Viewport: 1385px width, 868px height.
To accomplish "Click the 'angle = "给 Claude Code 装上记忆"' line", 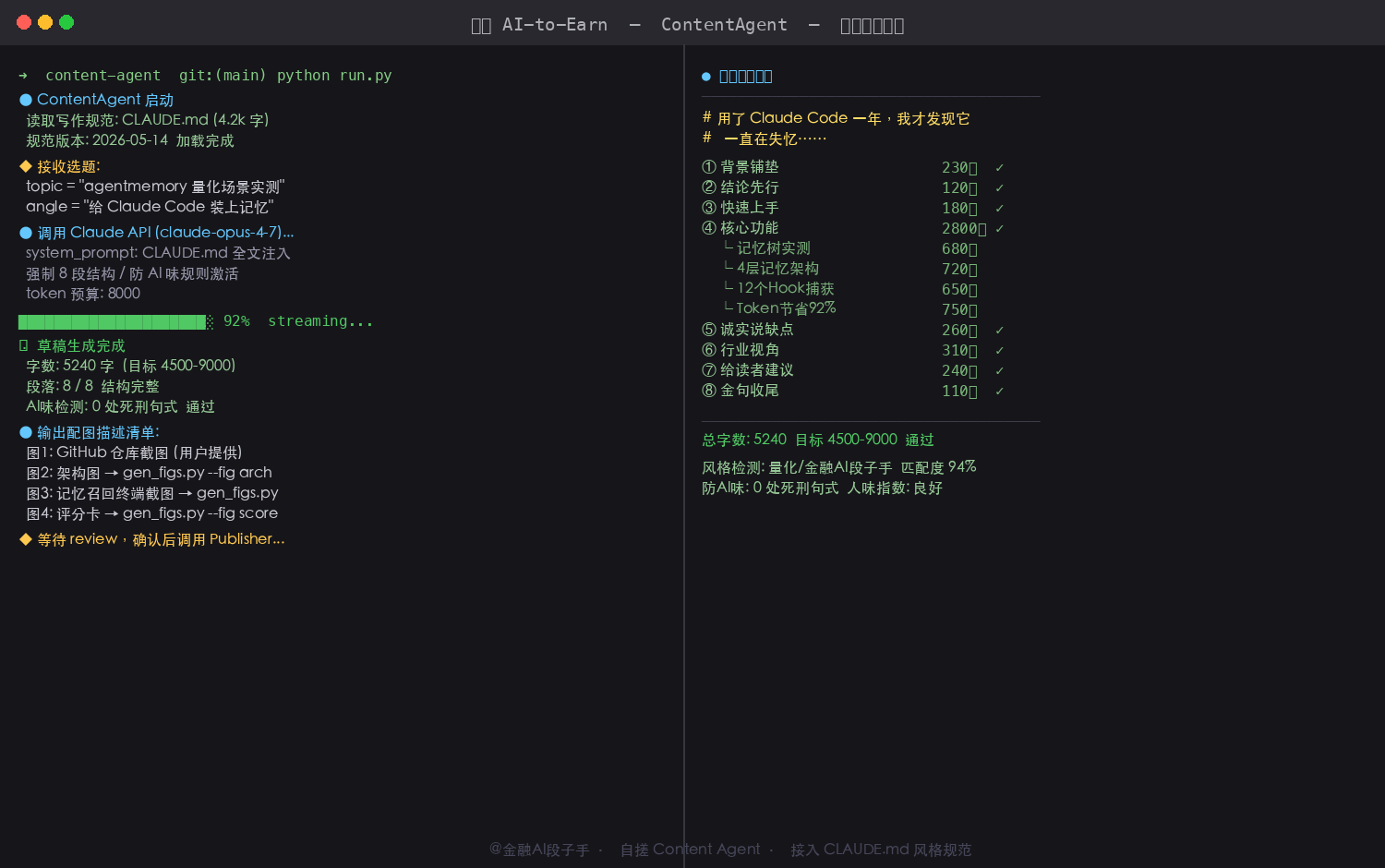I will click(150, 207).
